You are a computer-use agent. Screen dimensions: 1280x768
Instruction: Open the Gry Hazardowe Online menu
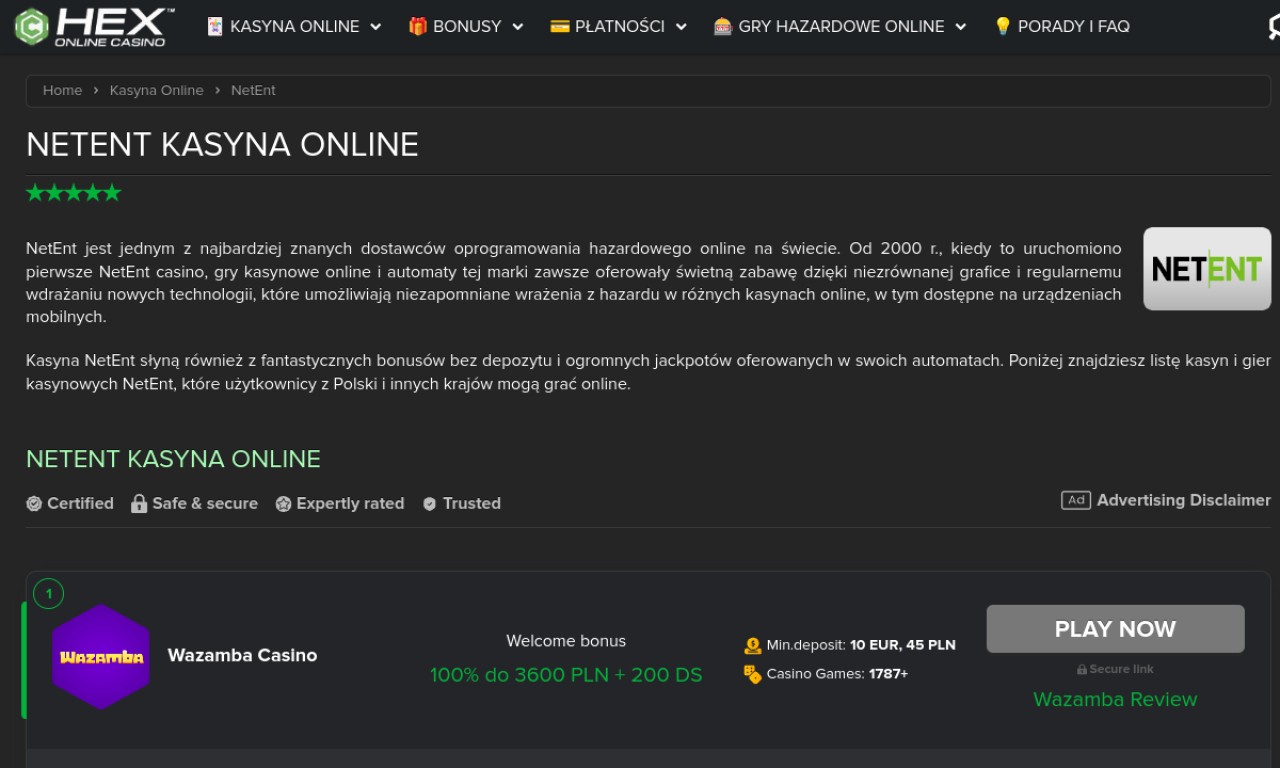(x=840, y=27)
